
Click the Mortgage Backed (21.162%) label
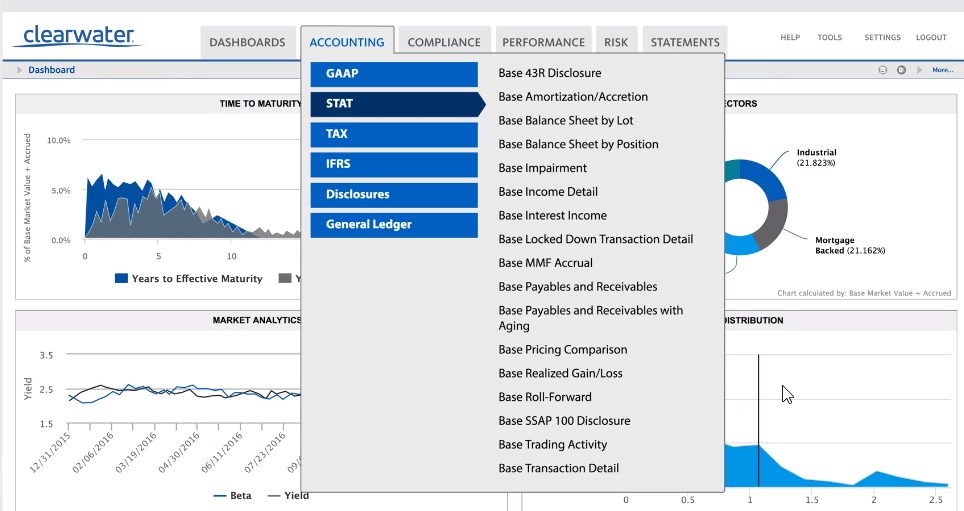[850, 245]
